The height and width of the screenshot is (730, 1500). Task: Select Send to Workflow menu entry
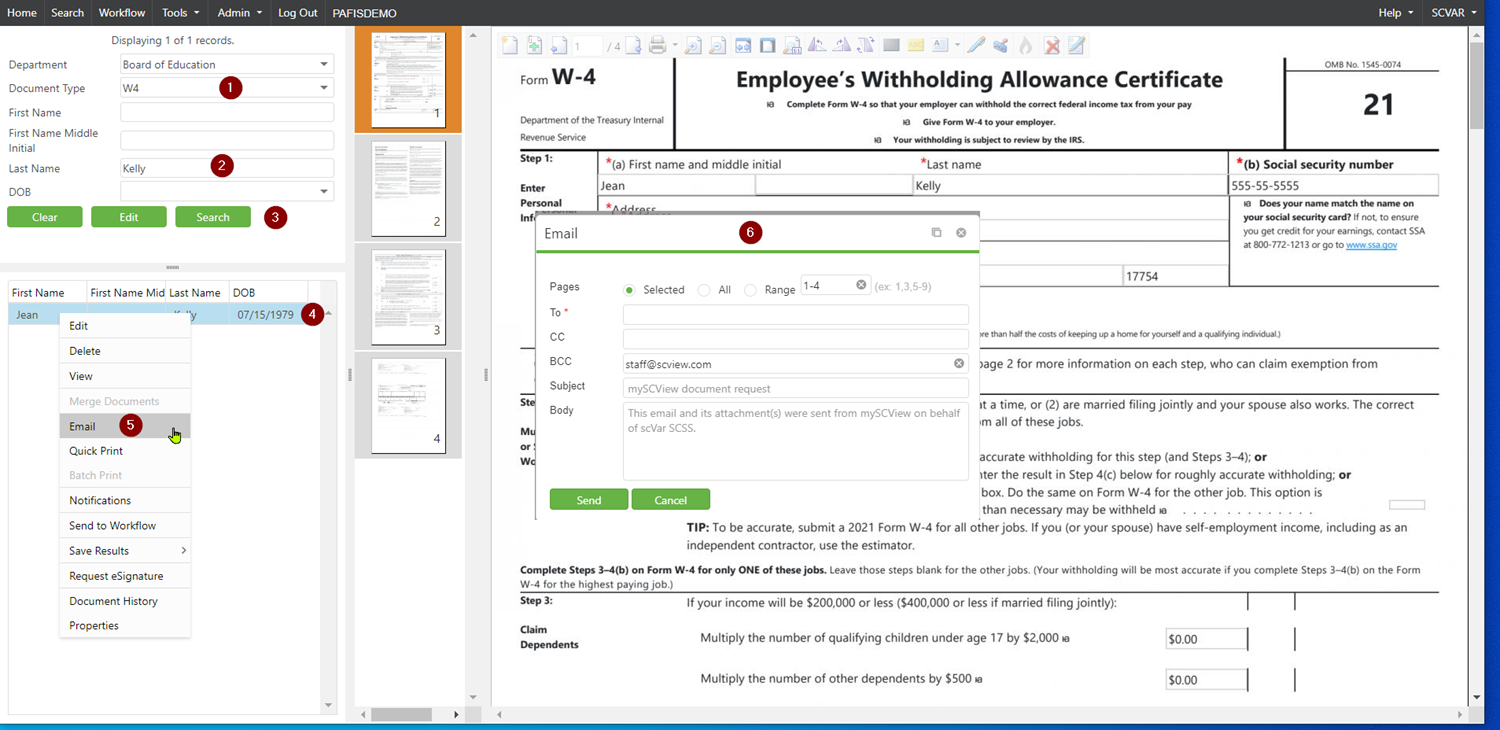coord(112,526)
